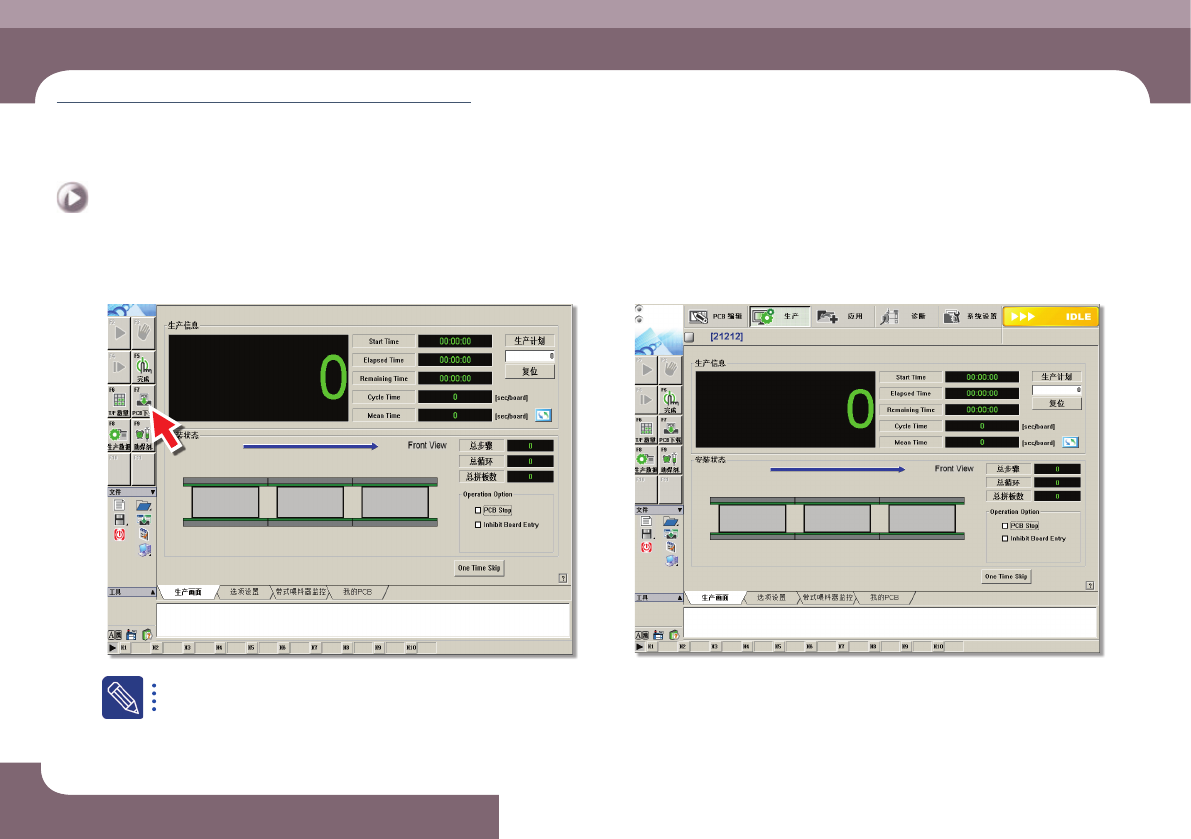Click the 复位 reset button in left screenshot
The image size is (1191, 839).
click(529, 371)
